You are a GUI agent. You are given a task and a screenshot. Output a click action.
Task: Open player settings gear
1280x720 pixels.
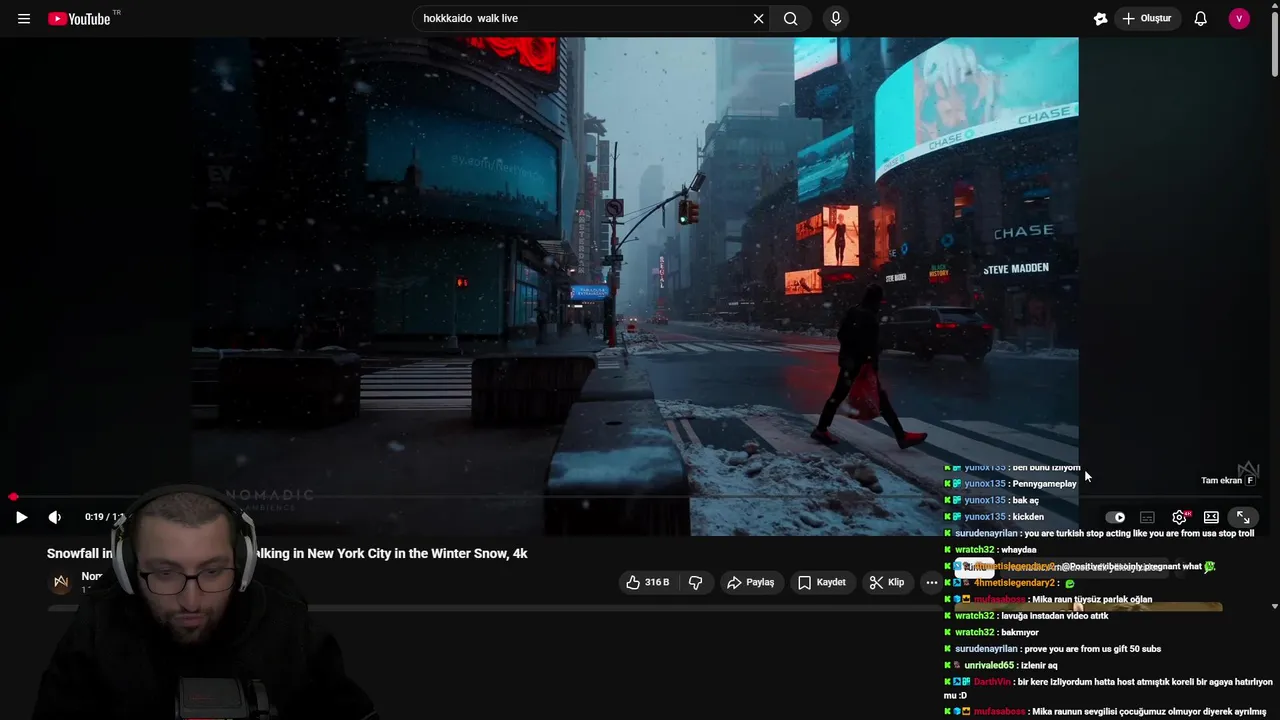click(x=1180, y=517)
